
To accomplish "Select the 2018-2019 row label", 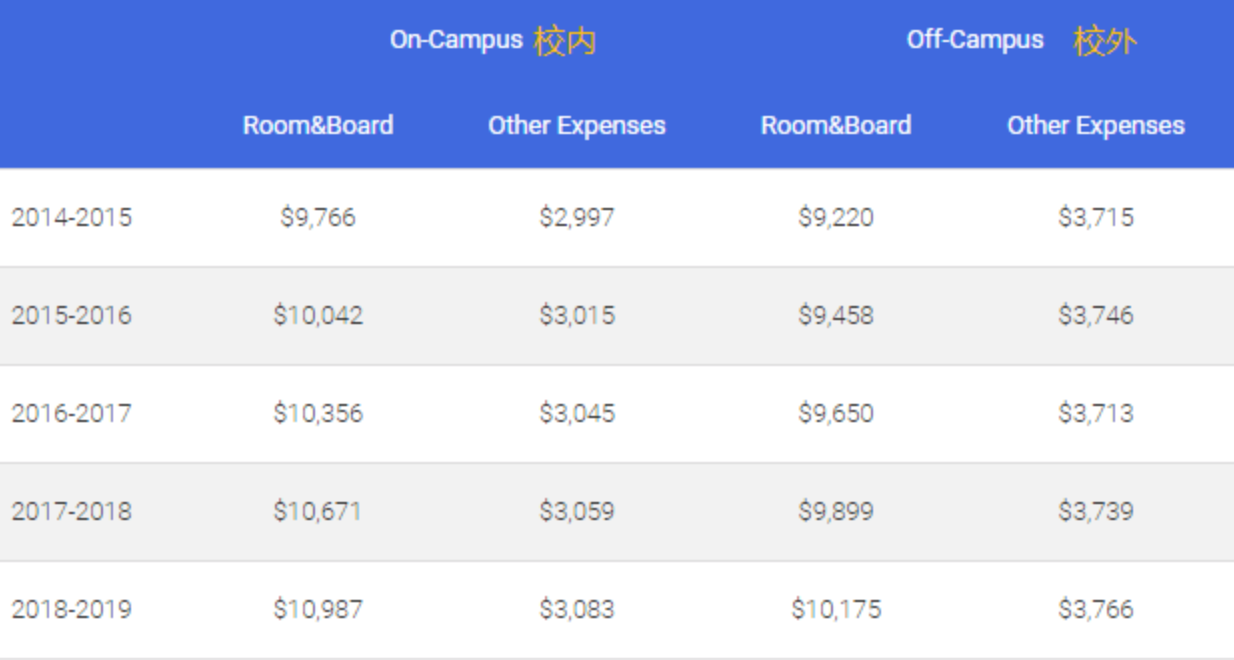I will (72, 610).
